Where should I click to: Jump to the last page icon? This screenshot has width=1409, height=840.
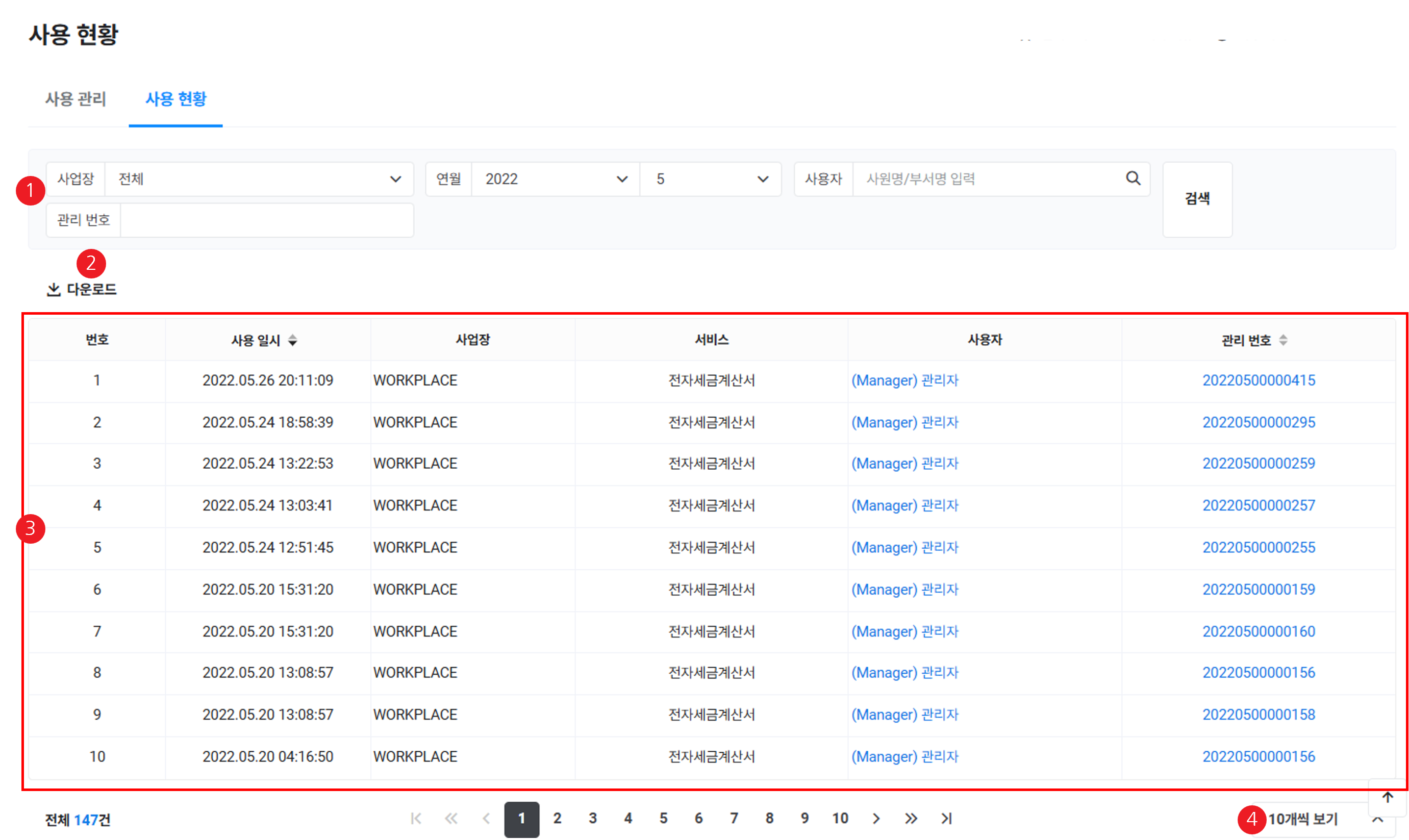point(946,819)
